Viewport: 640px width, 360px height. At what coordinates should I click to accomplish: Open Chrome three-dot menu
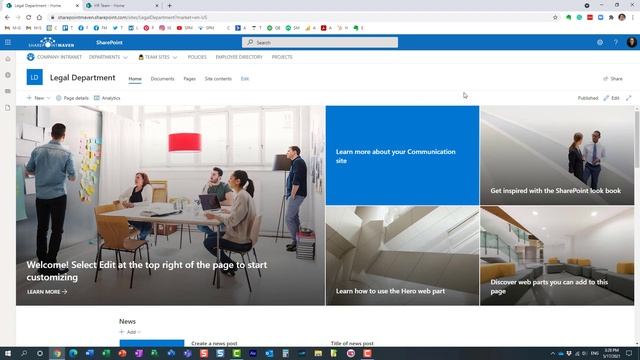tap(633, 18)
